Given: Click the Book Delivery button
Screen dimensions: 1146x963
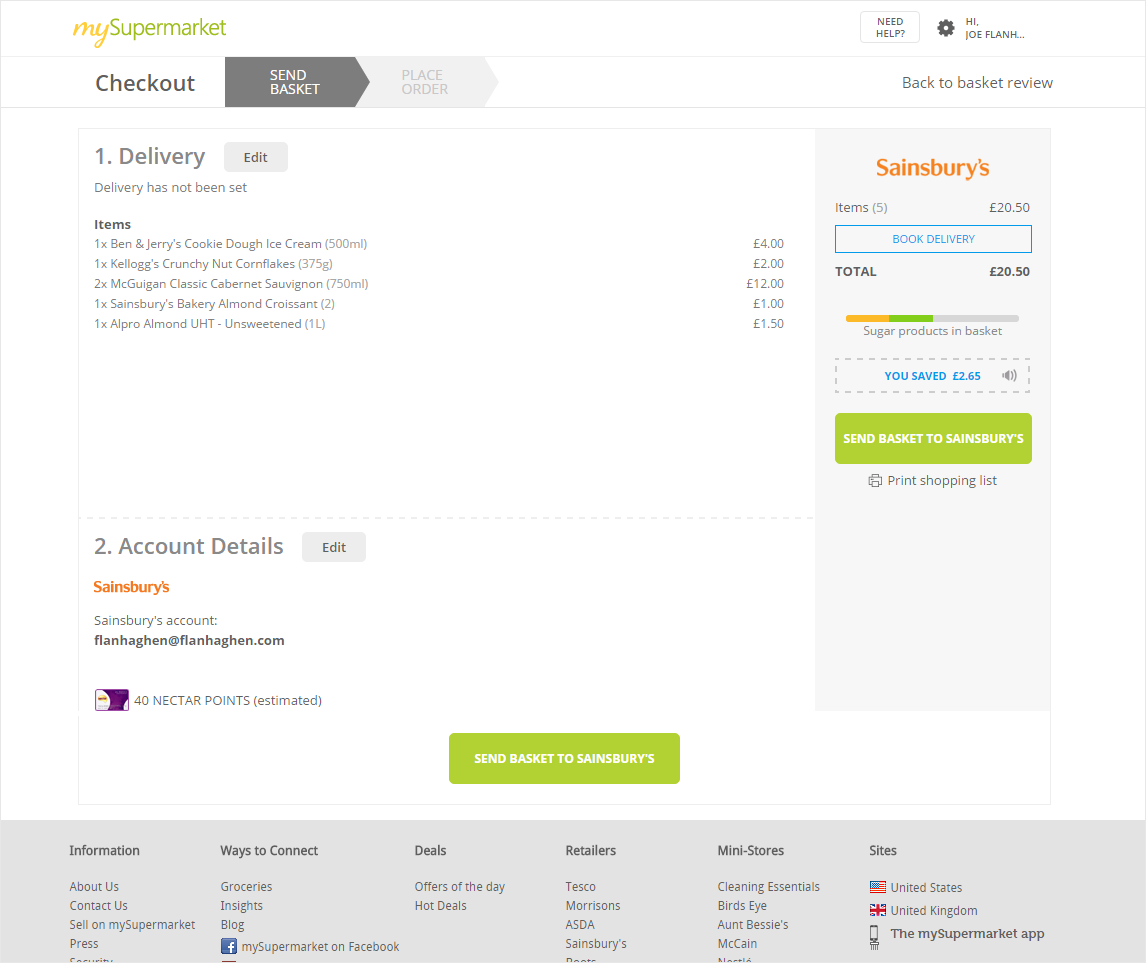Looking at the screenshot, I should (933, 239).
